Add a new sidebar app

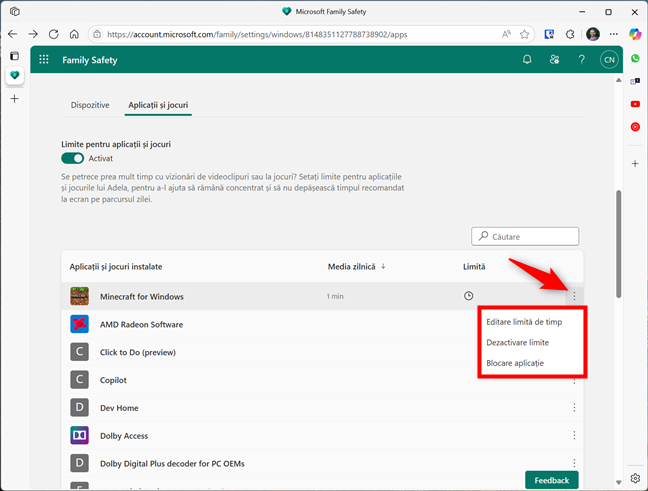click(x=635, y=164)
